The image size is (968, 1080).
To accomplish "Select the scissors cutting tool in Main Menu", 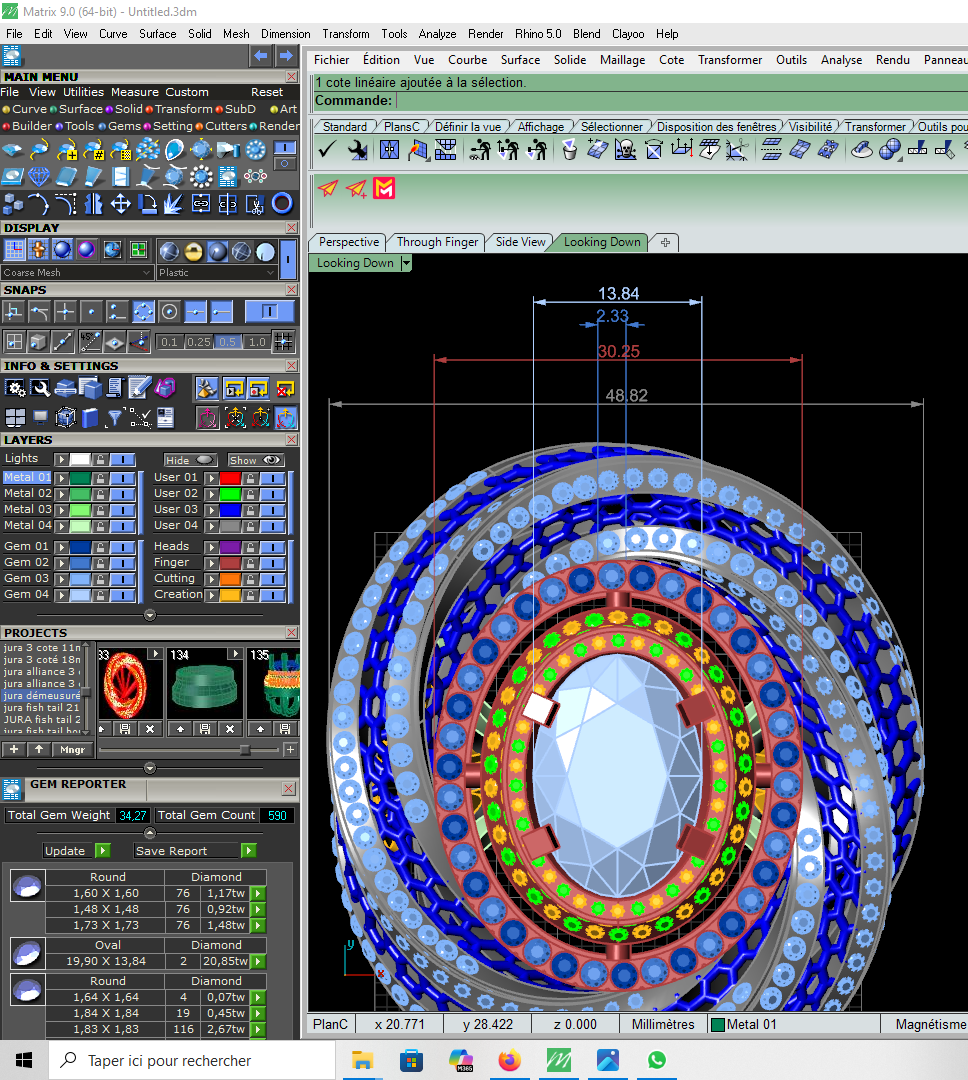I will [x=255, y=204].
